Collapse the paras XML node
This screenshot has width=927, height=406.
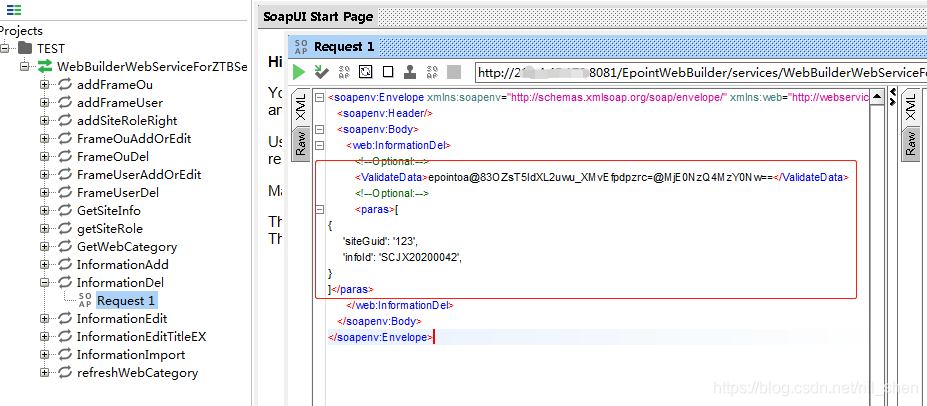pos(319,209)
